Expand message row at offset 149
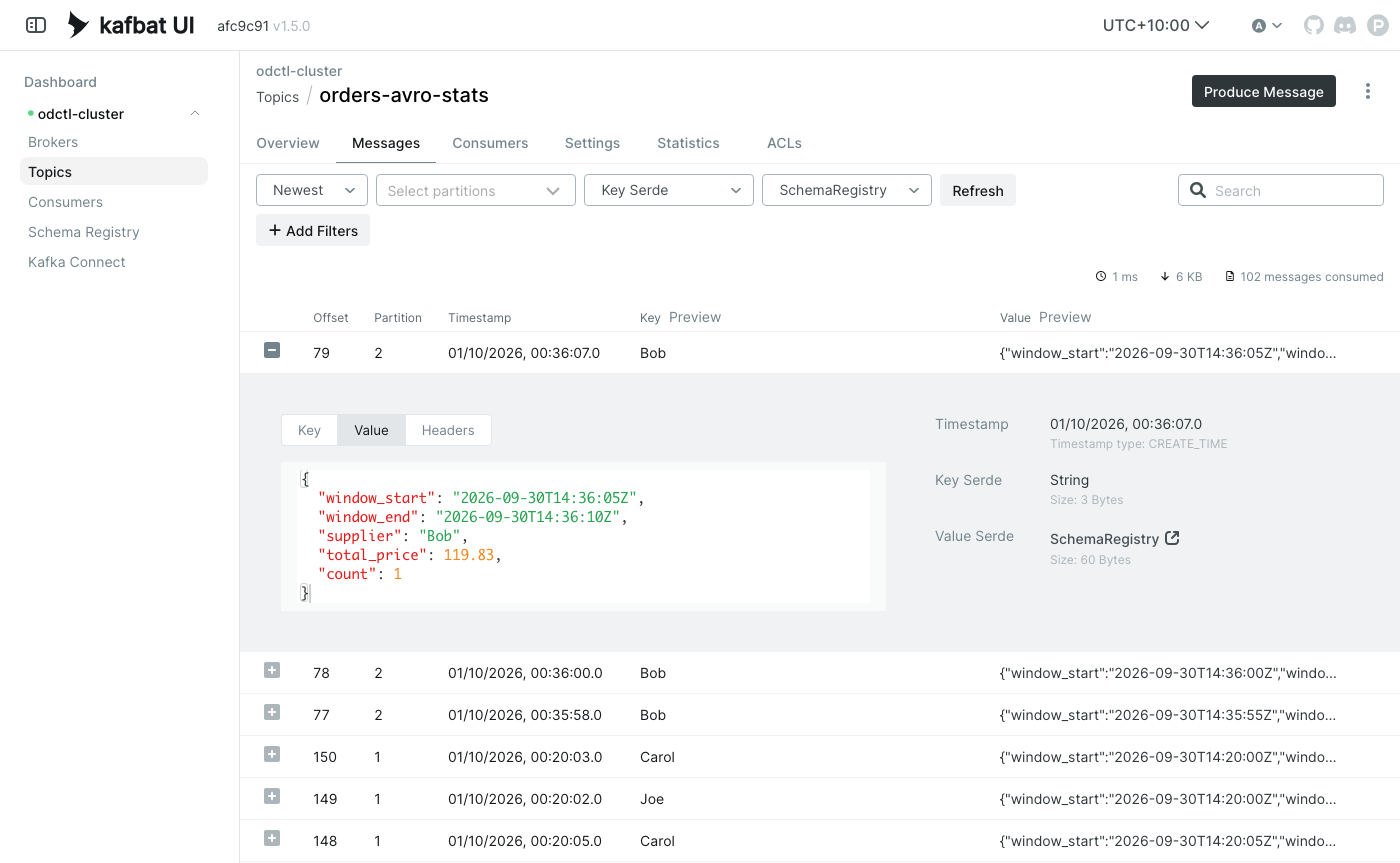The image size is (1400, 863). pos(272,796)
